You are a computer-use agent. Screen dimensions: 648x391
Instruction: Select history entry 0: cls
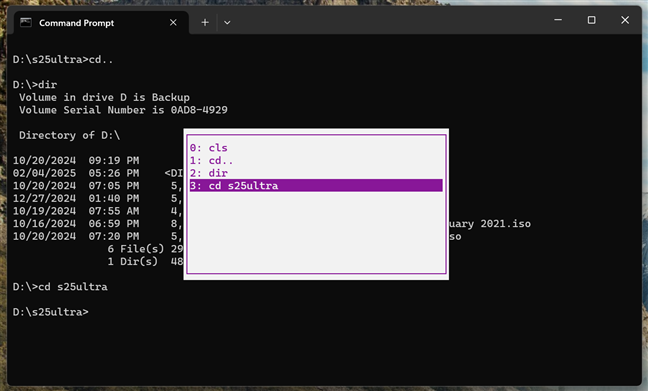(316, 148)
